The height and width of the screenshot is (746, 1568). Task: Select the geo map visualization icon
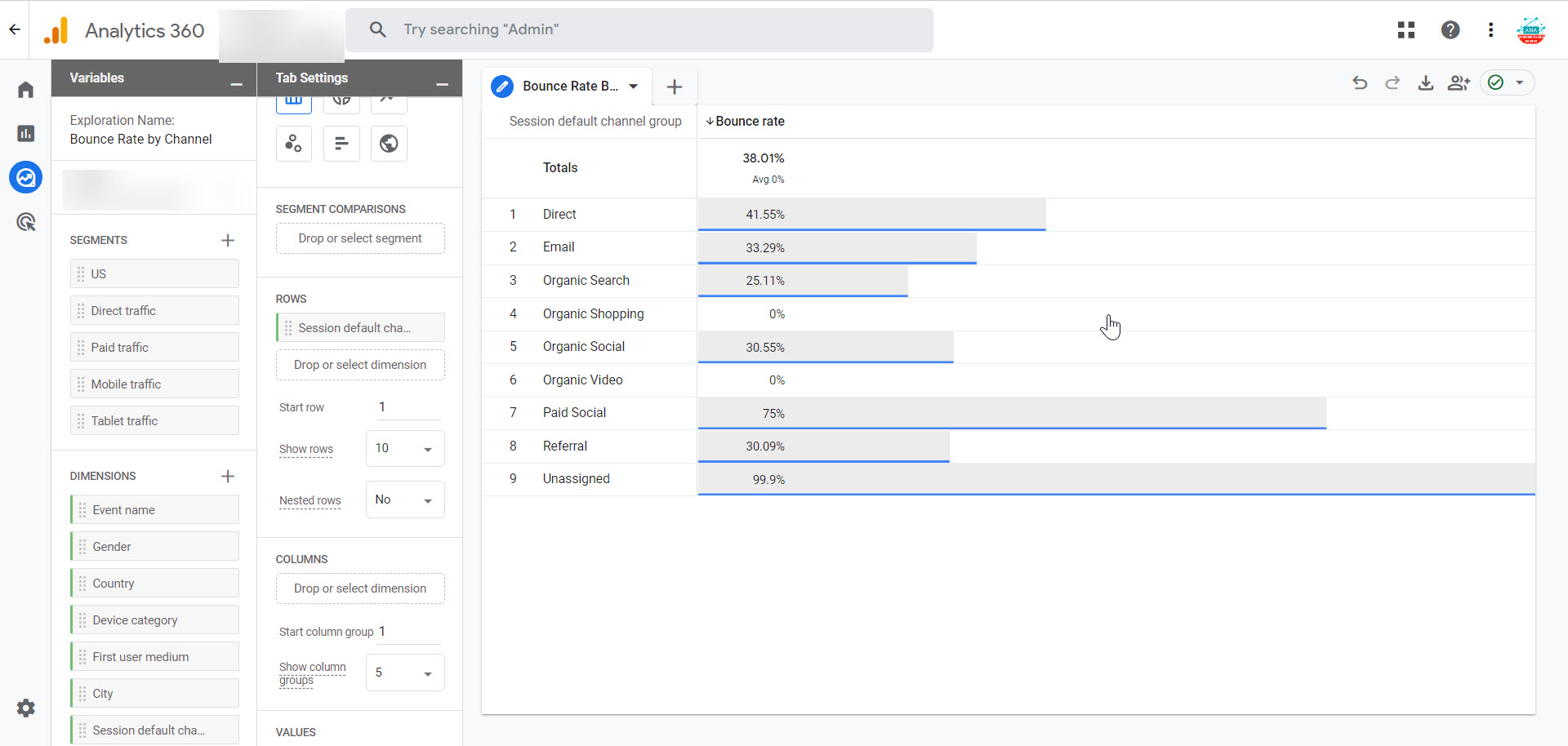389,144
